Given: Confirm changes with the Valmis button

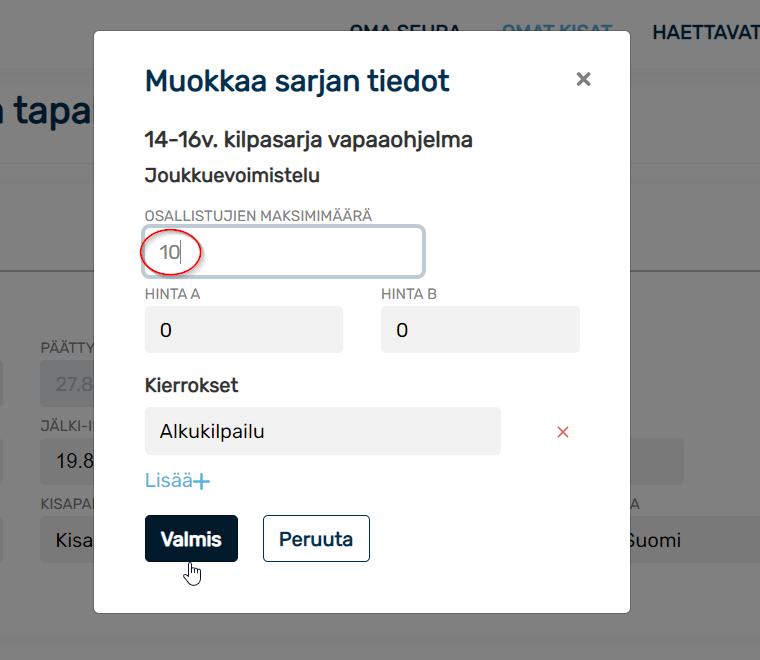Looking at the screenshot, I should [191, 538].
